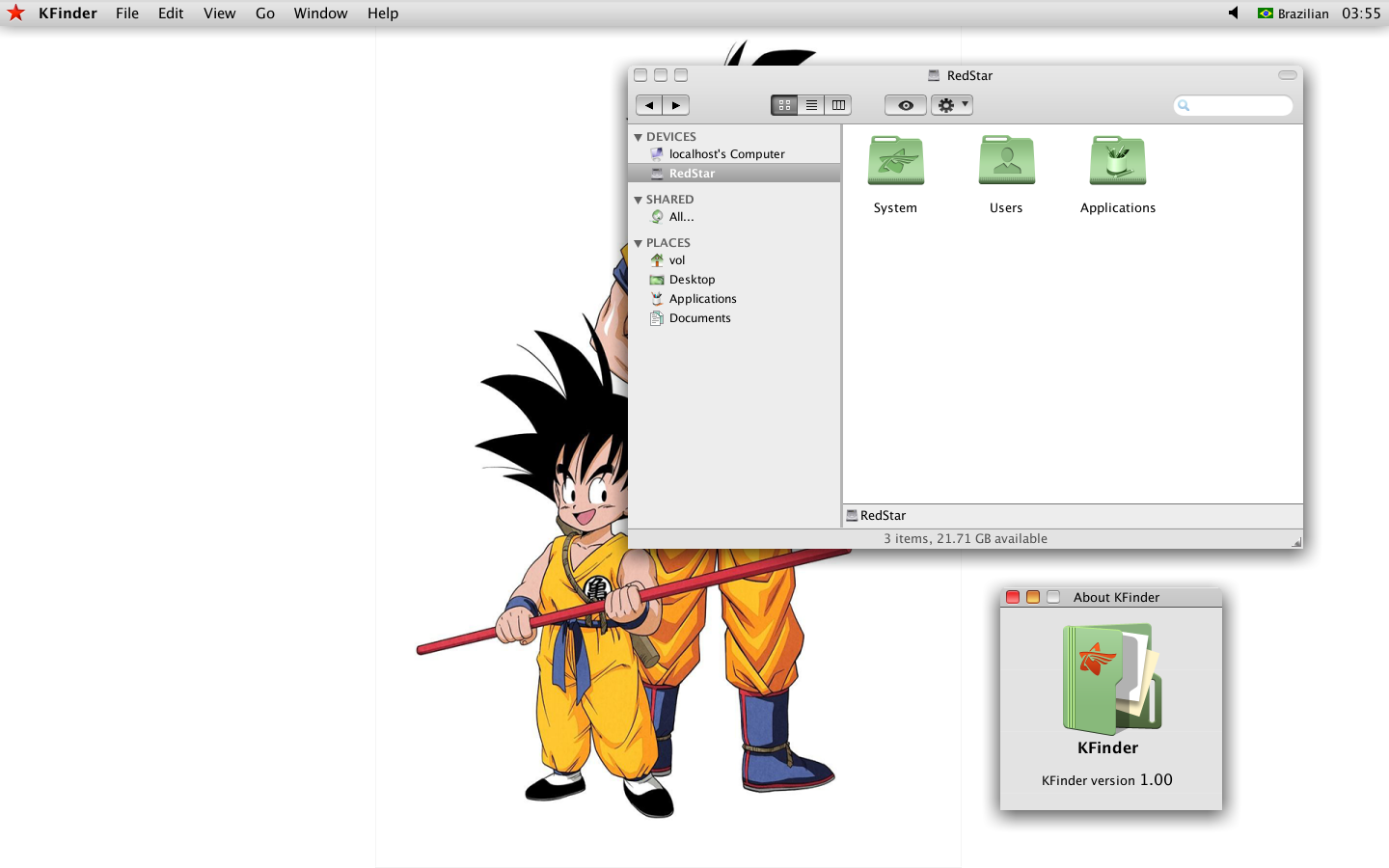Select localhost's Computer in sidebar
This screenshot has width=1389, height=868.
tap(734, 154)
